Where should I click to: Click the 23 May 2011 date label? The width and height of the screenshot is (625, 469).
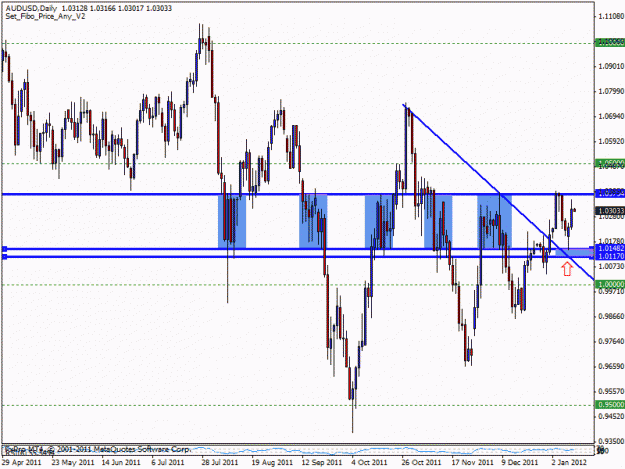[x=73, y=462]
